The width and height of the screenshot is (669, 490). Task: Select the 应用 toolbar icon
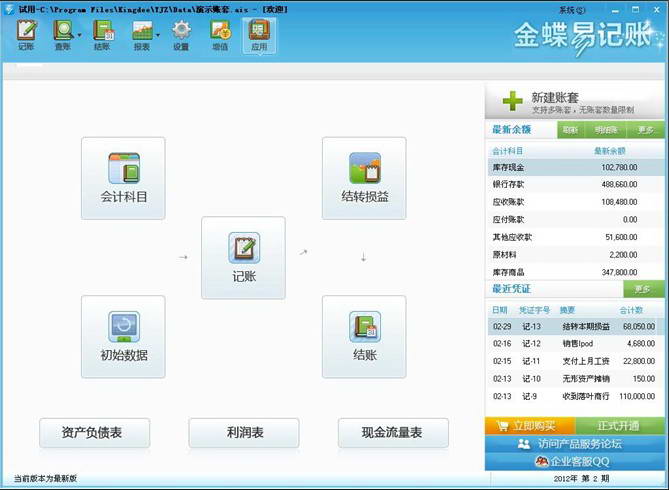point(259,35)
